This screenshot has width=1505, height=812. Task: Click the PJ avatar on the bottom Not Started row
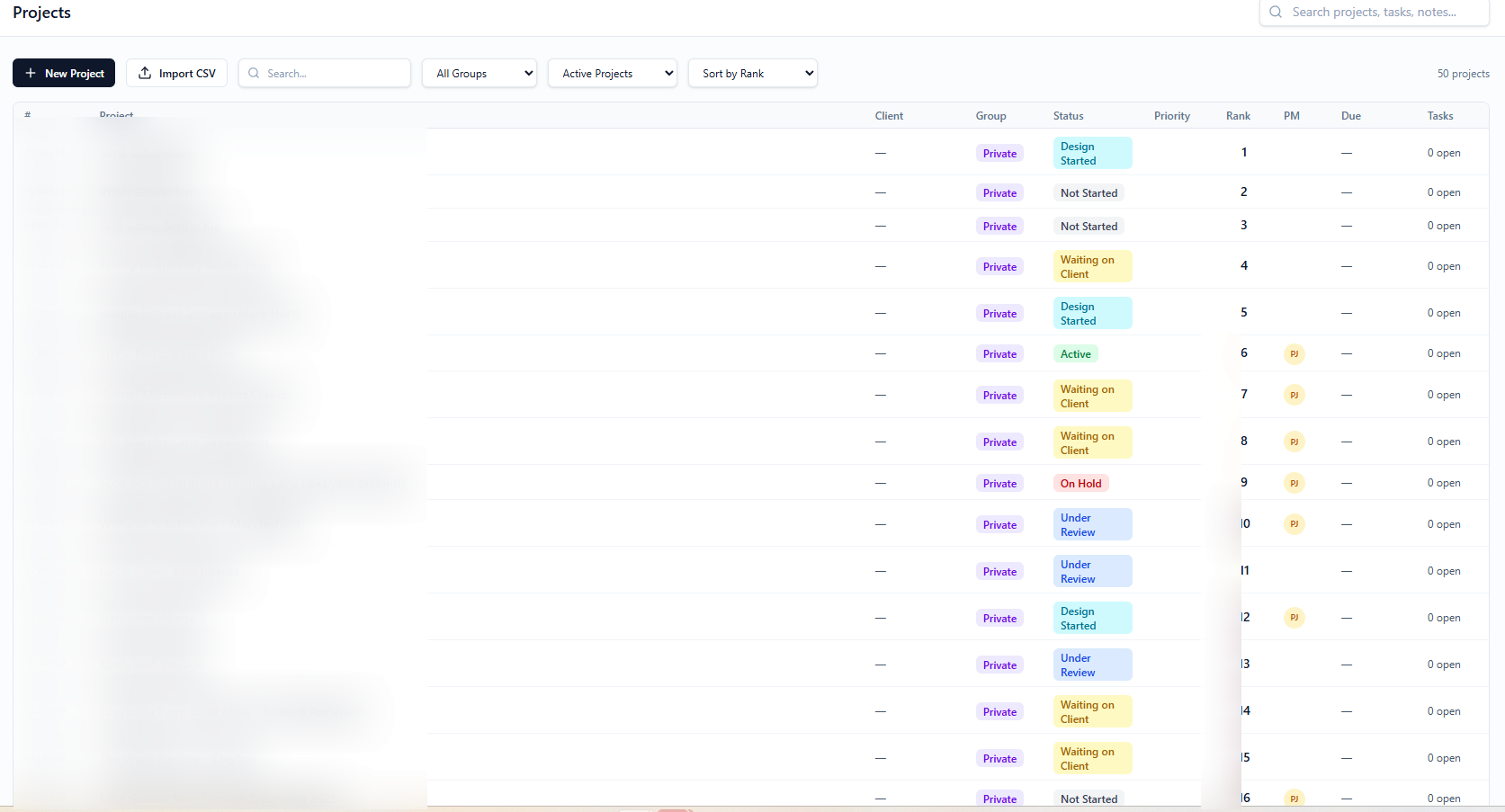(1294, 798)
